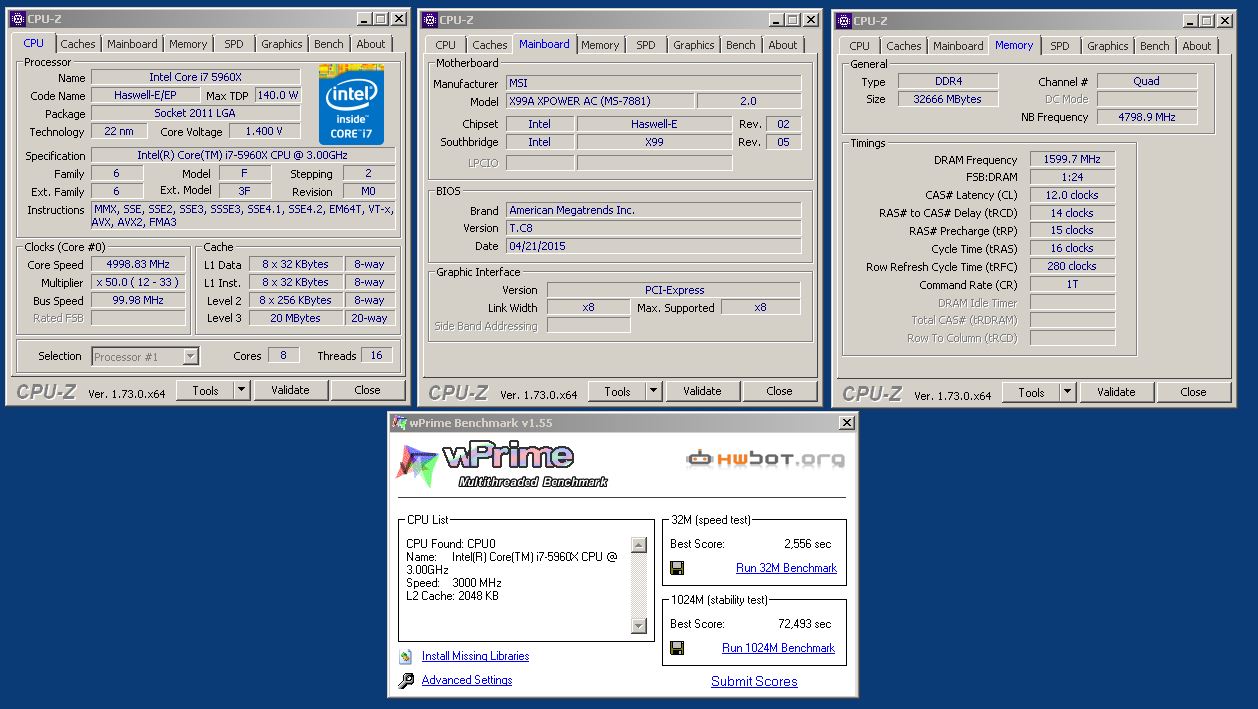This screenshot has height=709, width=1258.
Task: Click the wPrime Multithreaded Benchmark logo
Action: [503, 465]
